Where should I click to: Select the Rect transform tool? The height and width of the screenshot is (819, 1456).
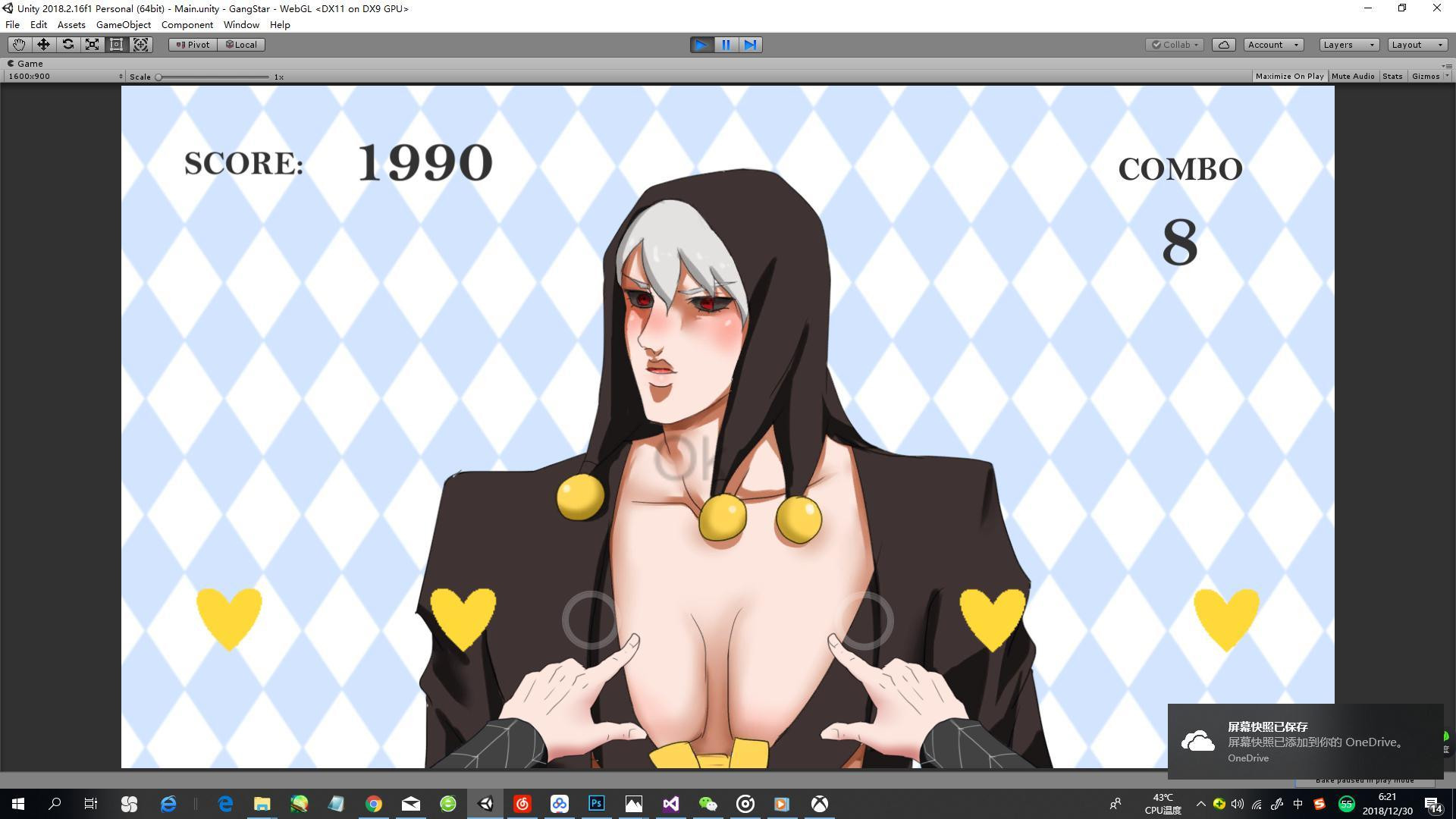coord(116,45)
